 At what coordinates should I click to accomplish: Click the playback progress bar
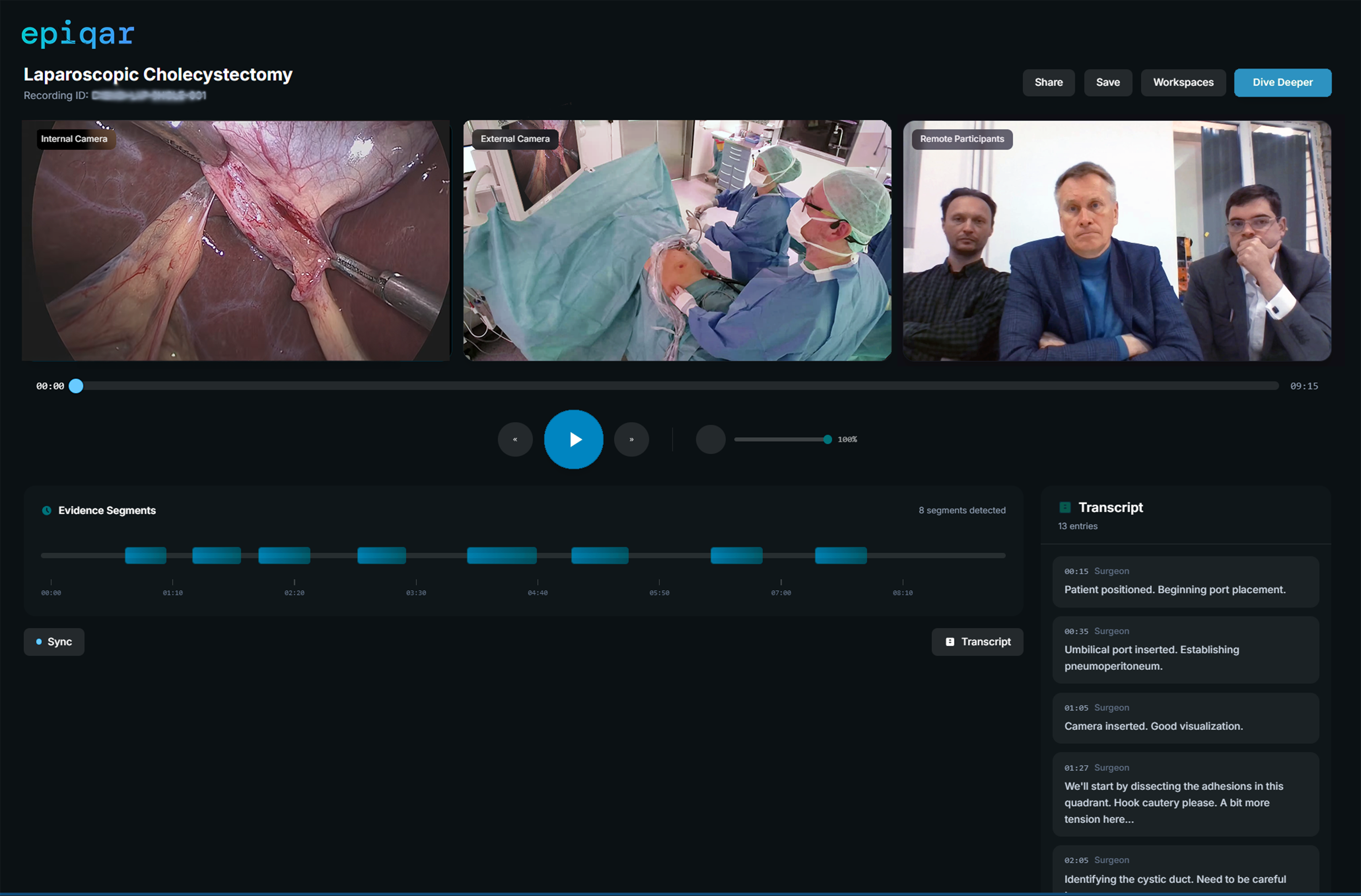tap(675, 386)
